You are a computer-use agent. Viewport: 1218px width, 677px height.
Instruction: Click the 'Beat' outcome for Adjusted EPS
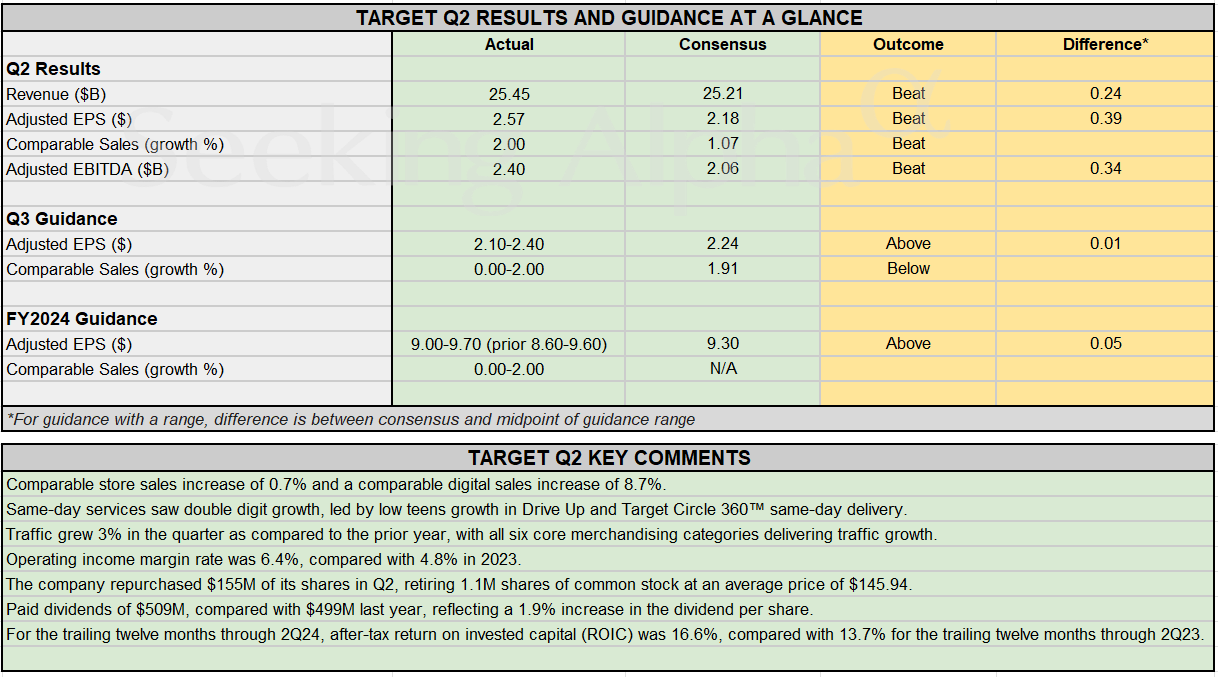pos(907,118)
